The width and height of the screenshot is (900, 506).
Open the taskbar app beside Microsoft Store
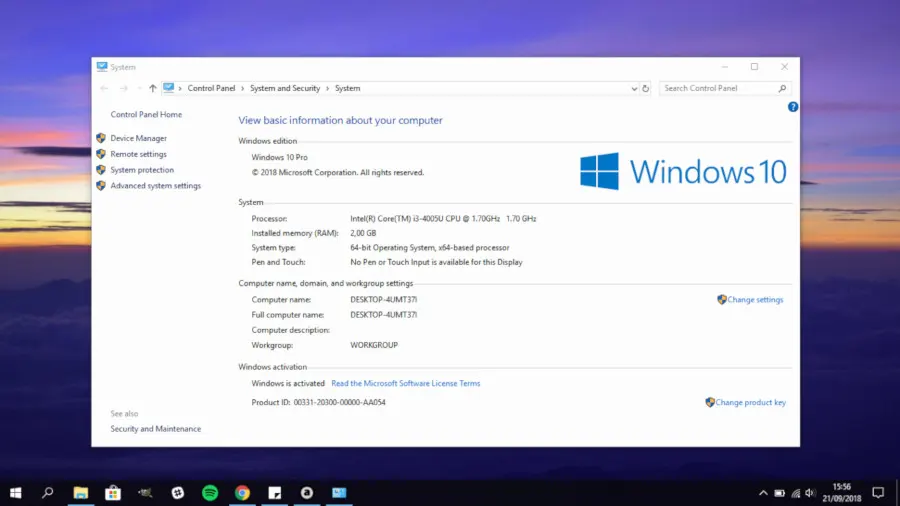(145, 493)
